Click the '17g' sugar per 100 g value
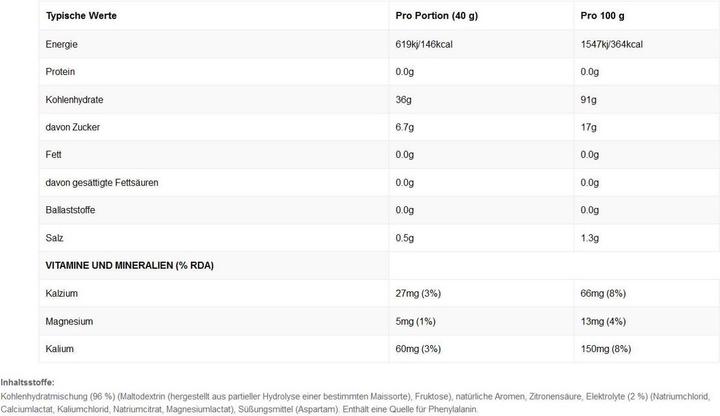Viewport: 720px width, 416px height. (590, 127)
